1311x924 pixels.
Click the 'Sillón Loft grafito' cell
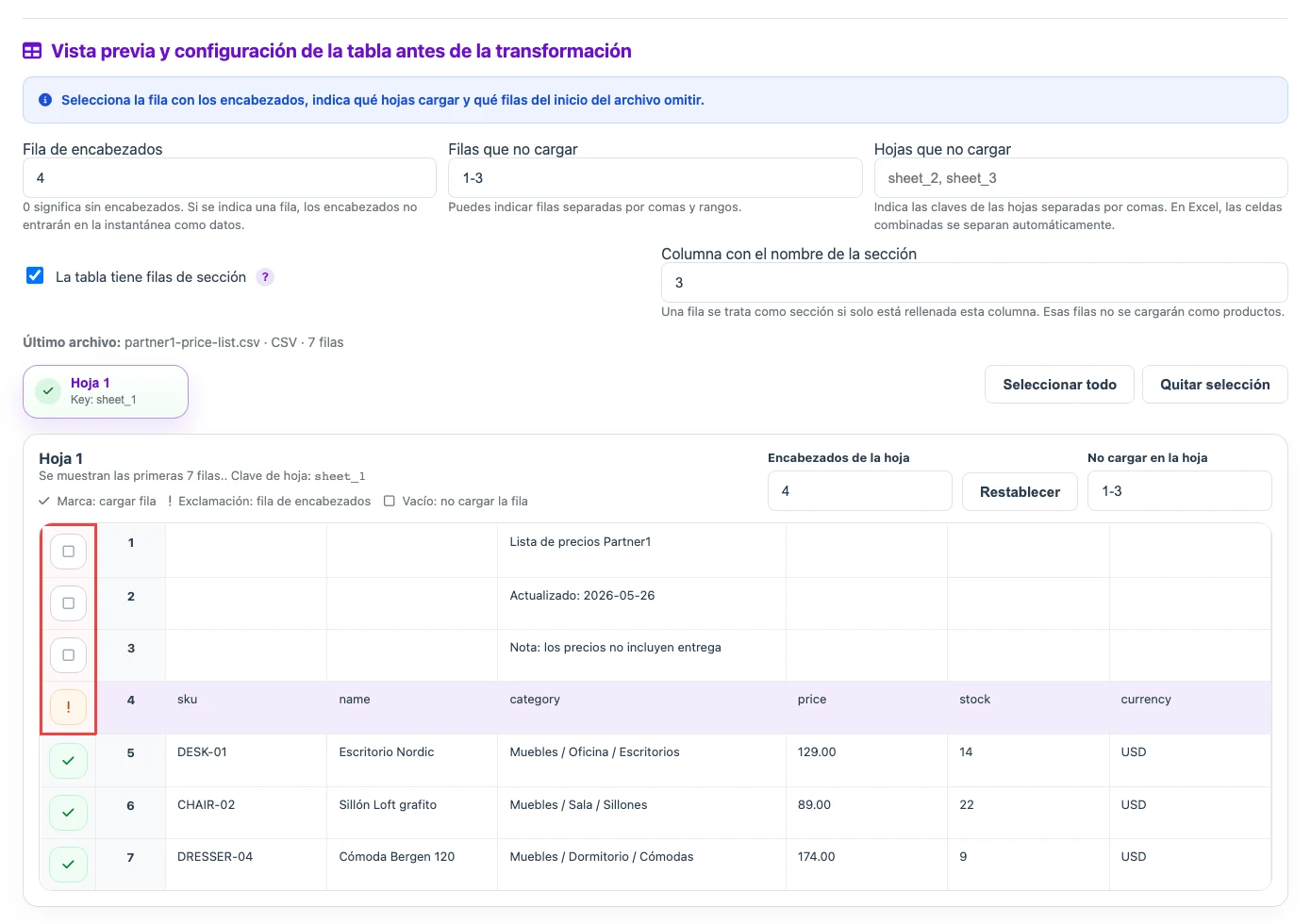(x=412, y=813)
